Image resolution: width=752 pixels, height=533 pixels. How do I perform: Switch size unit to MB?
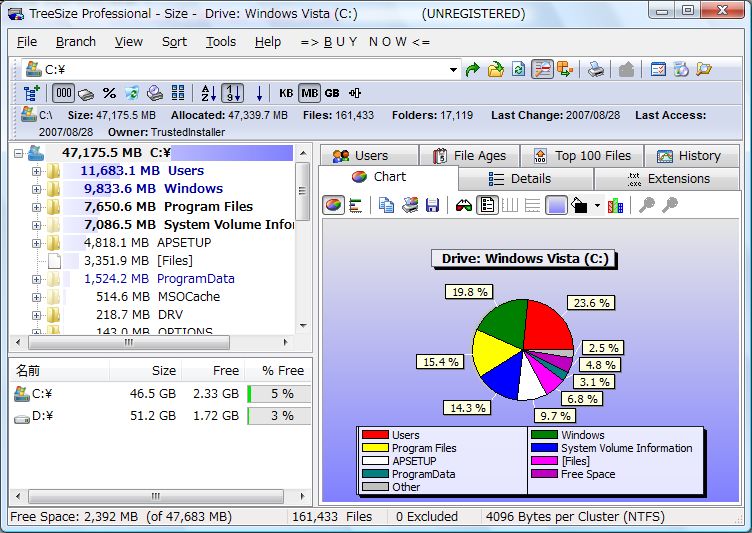309,93
